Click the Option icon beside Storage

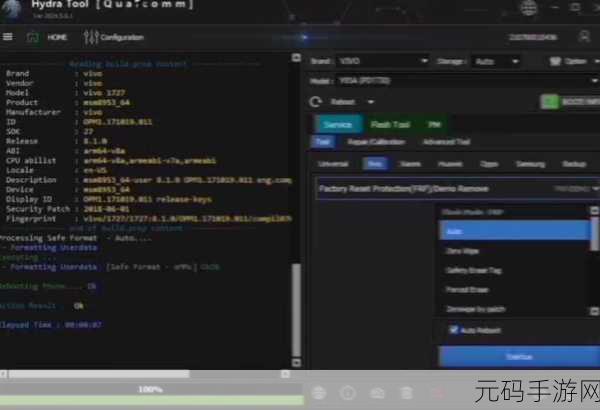pos(555,61)
